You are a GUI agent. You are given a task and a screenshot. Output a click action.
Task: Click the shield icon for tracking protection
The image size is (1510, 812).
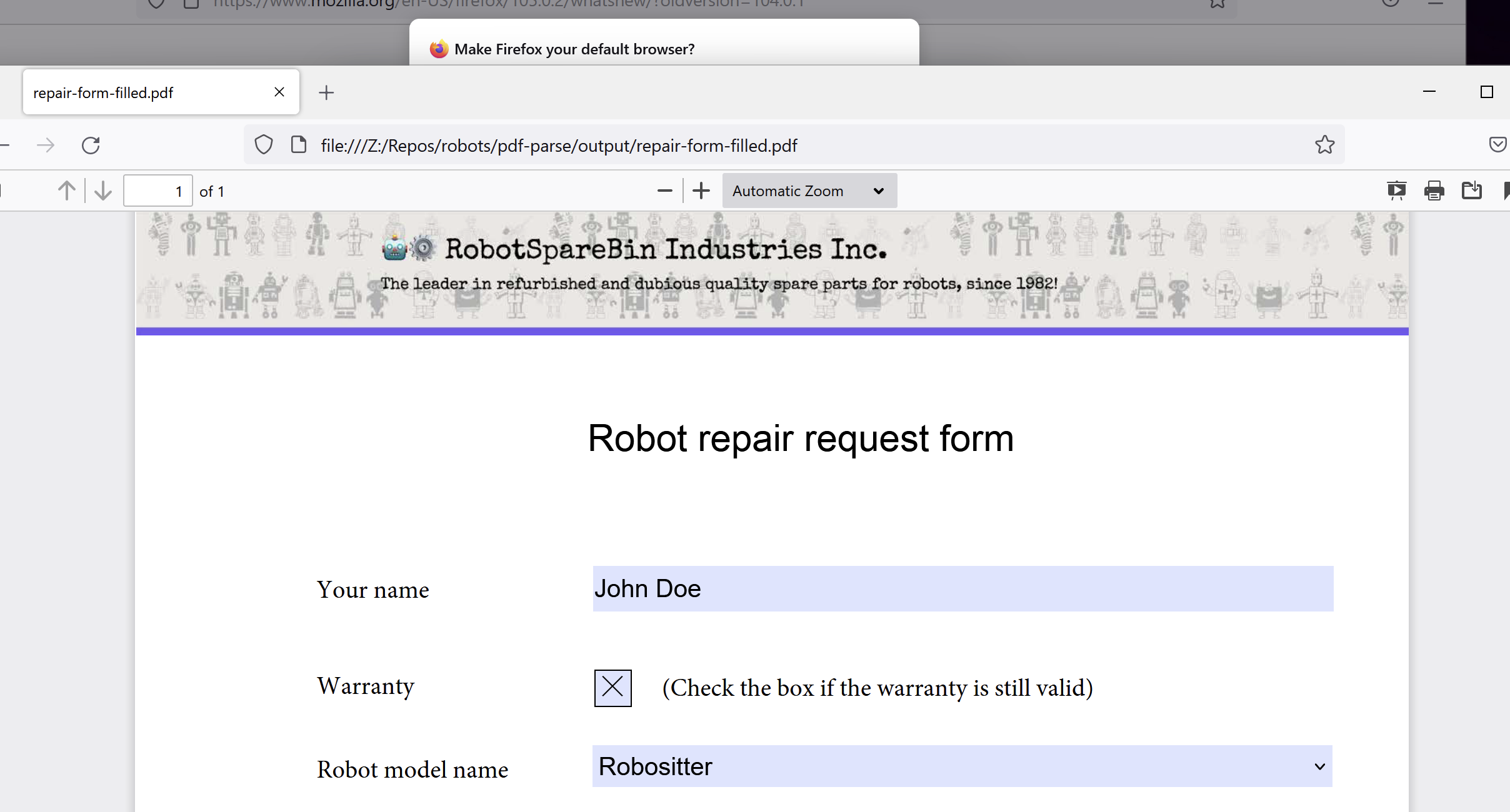pos(263,144)
